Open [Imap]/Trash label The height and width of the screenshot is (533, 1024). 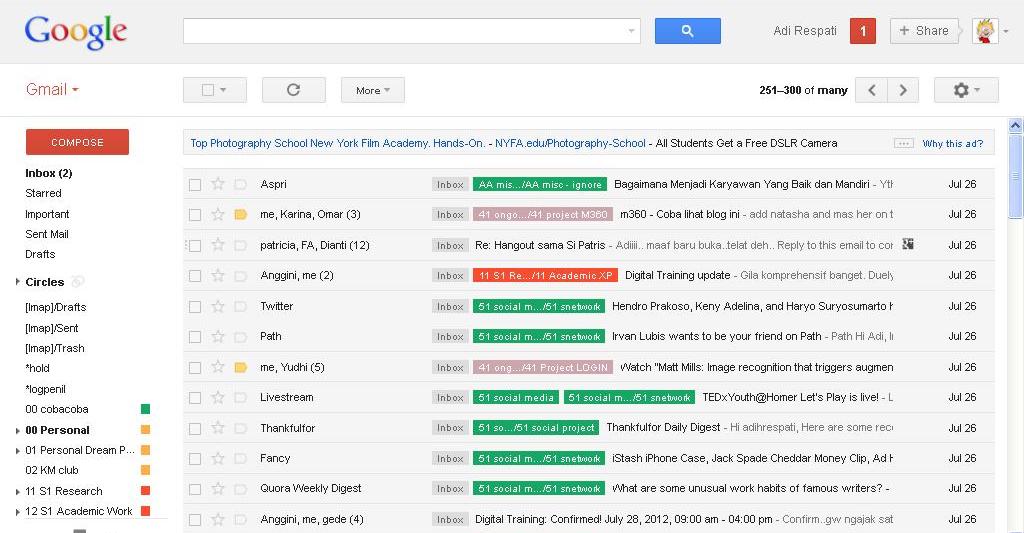tap(55, 348)
